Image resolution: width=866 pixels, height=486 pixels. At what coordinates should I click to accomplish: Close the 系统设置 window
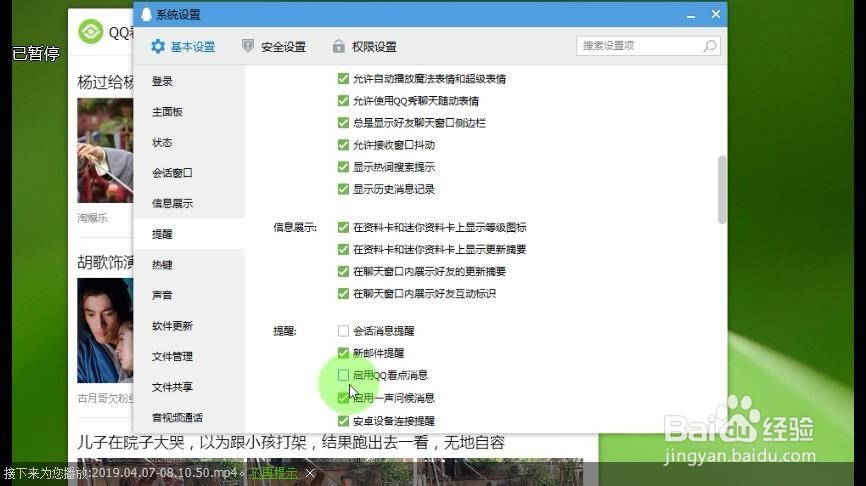tap(716, 14)
